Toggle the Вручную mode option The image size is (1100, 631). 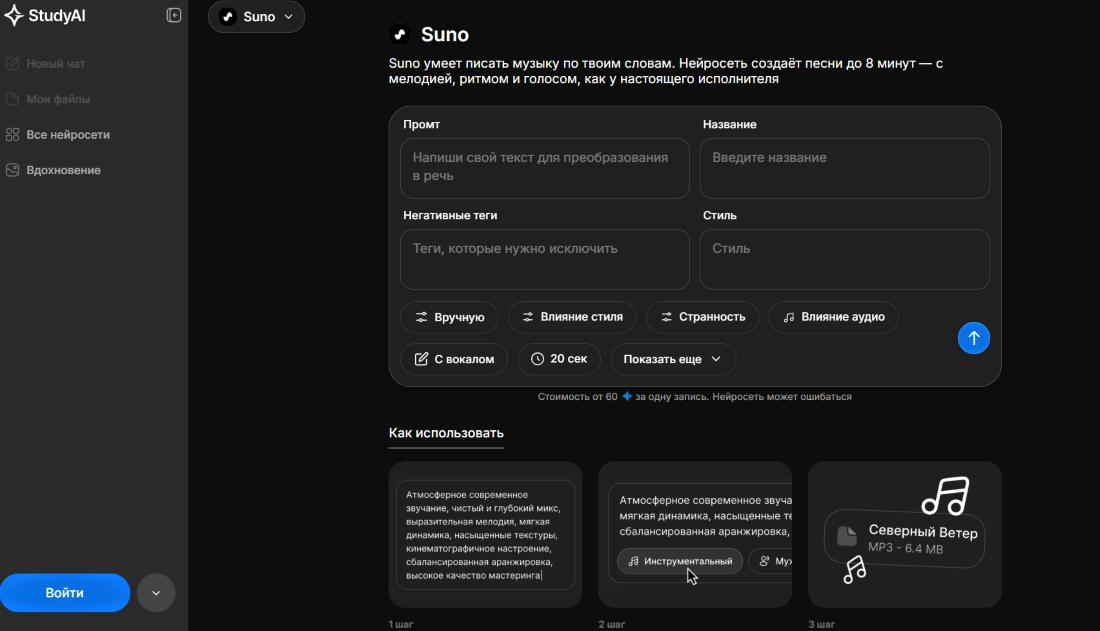[x=449, y=317]
